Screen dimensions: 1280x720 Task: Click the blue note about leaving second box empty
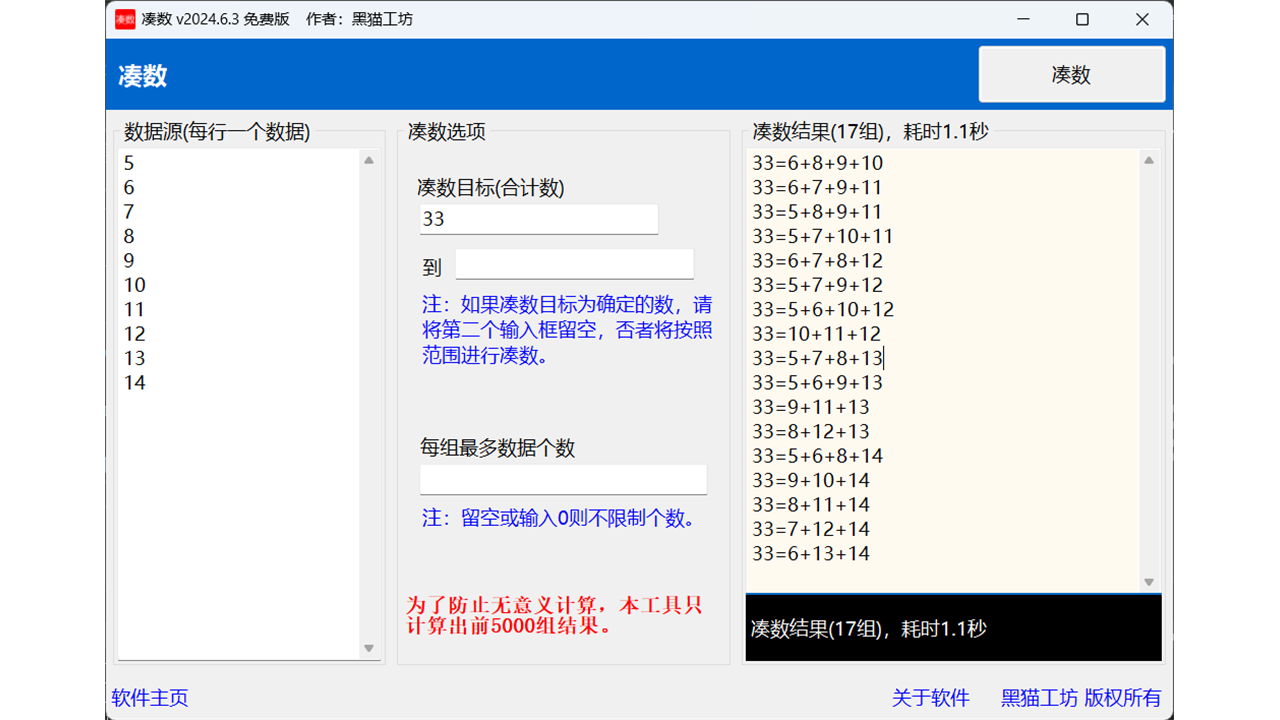click(x=567, y=330)
